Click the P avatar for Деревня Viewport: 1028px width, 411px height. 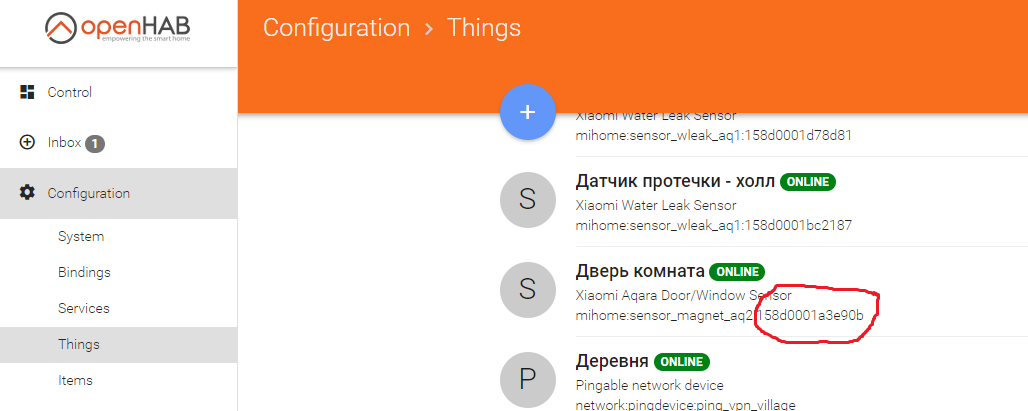(528, 377)
